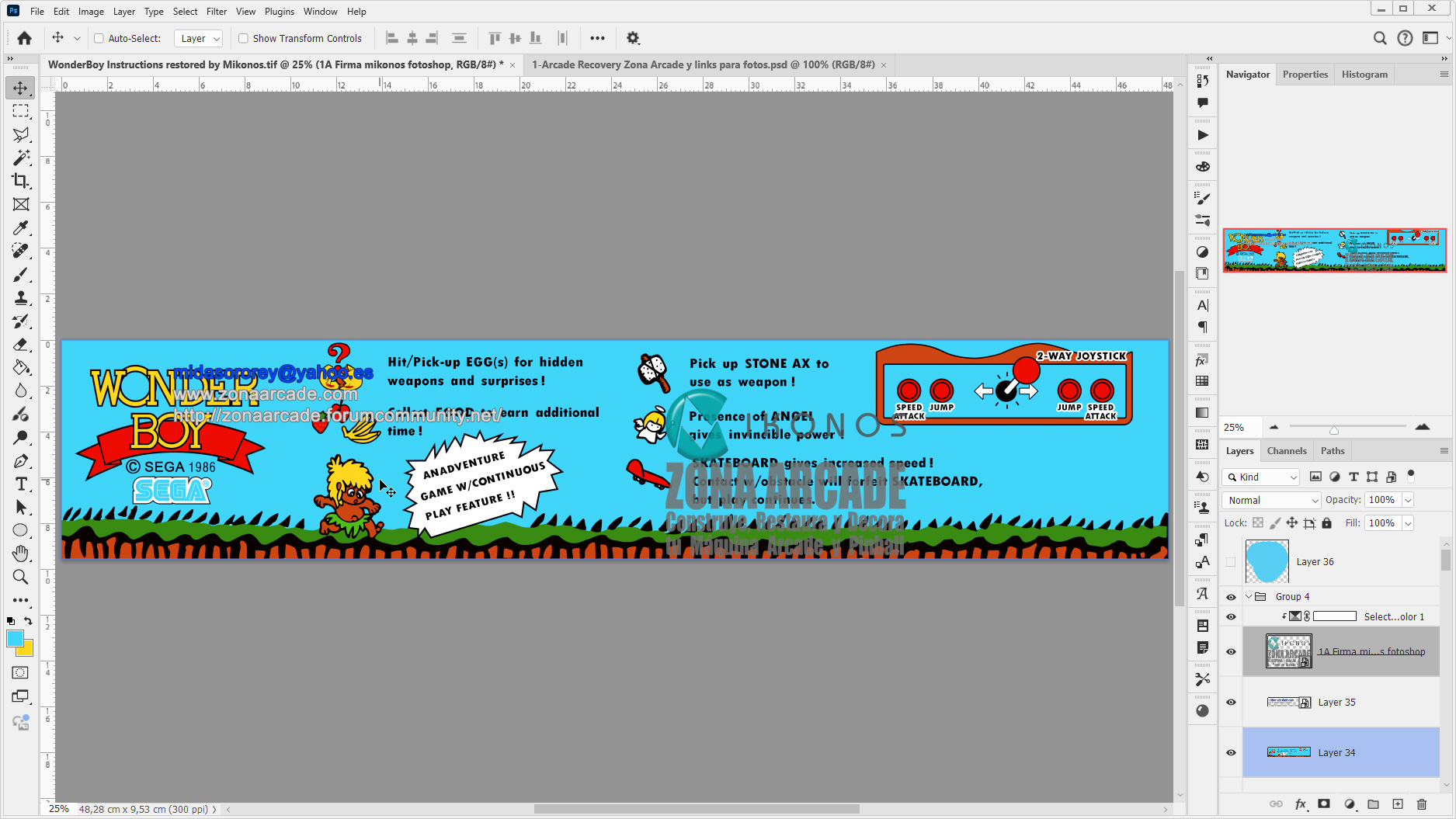1456x819 pixels.
Task: Hide Group 4 visibility eye
Action: 1231,597
